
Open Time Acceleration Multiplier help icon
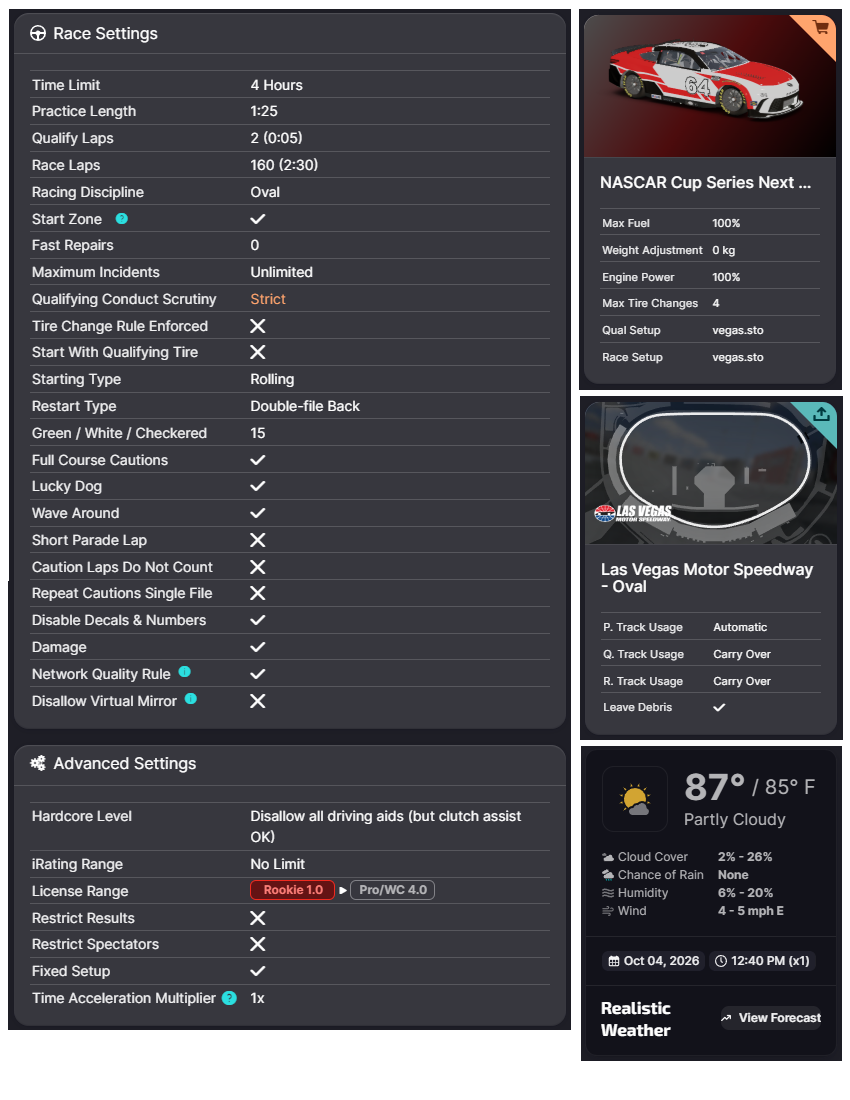pyautogui.click(x=229, y=998)
